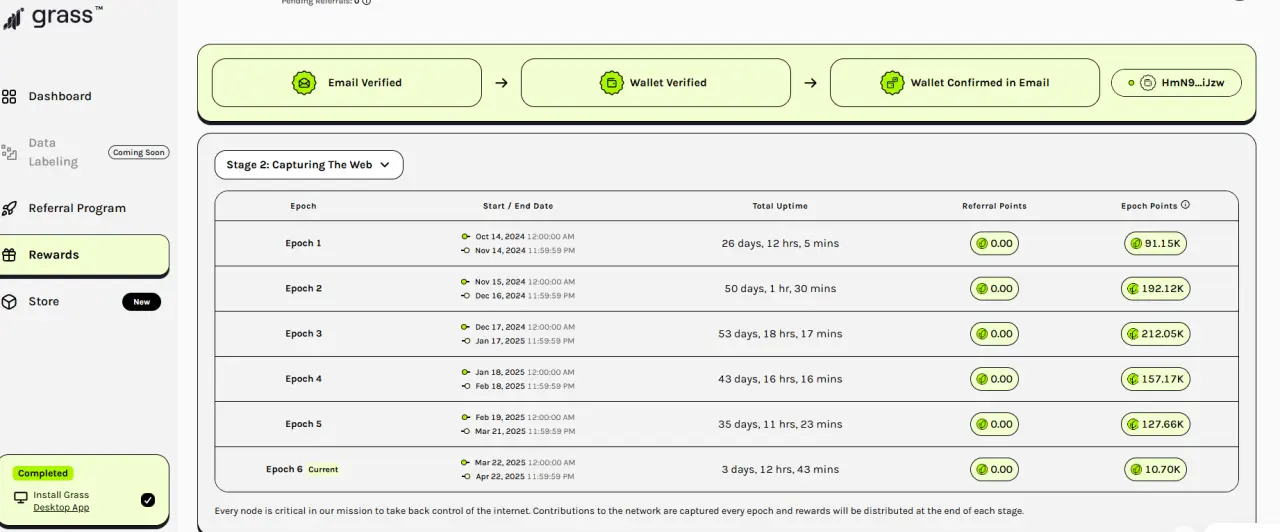Click Epoch 4 referral points 0.00 badge

(x=994, y=379)
